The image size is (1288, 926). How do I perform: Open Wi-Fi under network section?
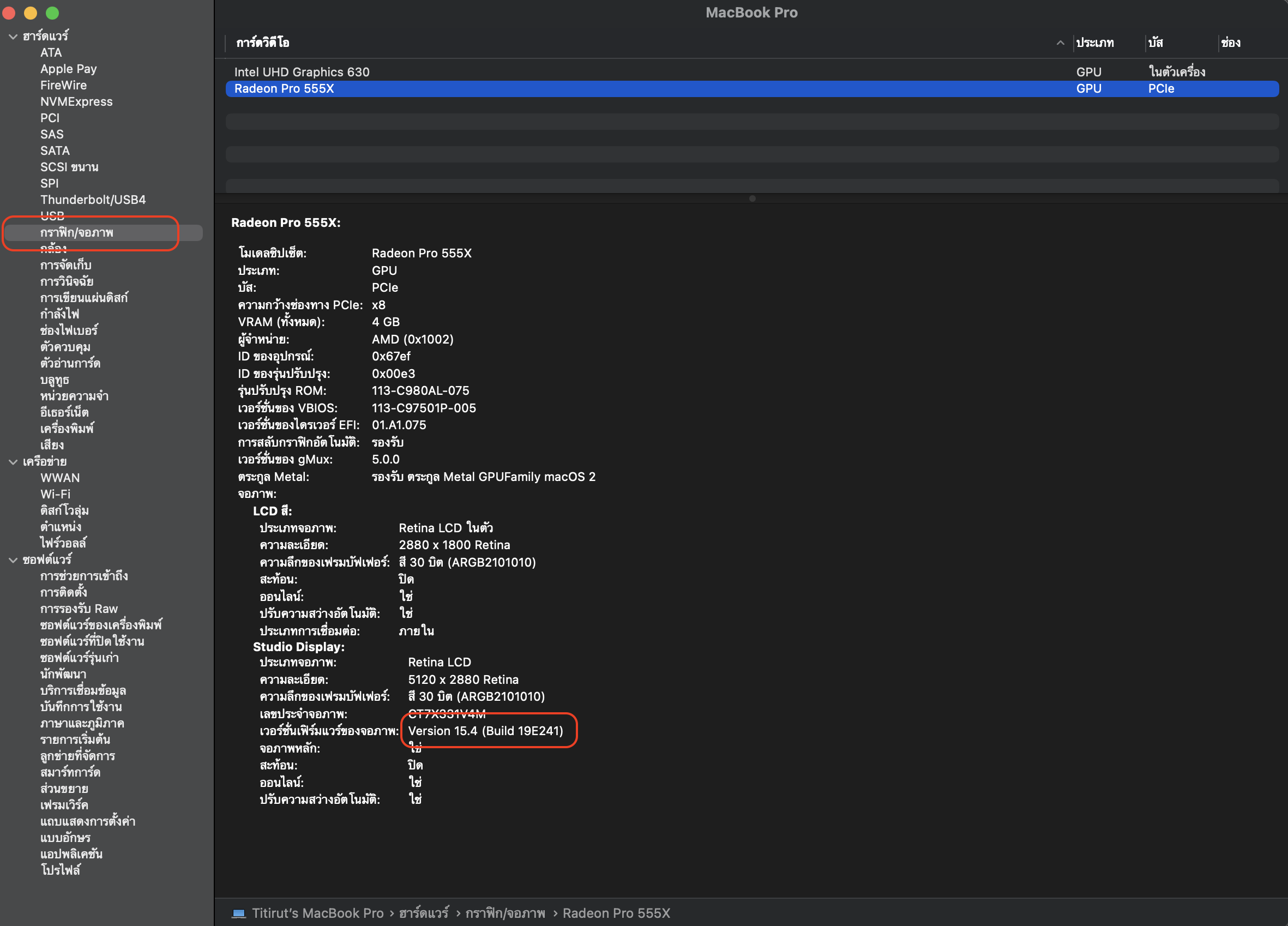click(55, 494)
